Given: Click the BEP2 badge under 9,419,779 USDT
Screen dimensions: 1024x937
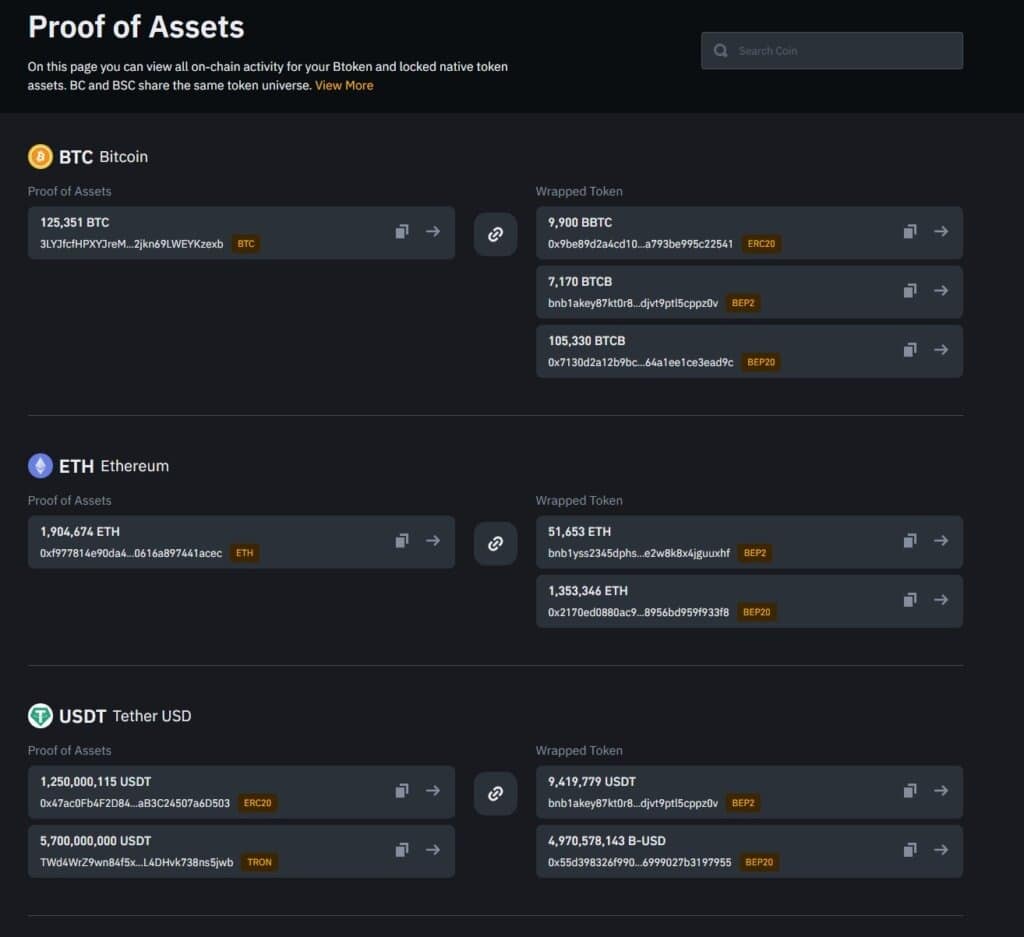Looking at the screenshot, I should tap(743, 802).
